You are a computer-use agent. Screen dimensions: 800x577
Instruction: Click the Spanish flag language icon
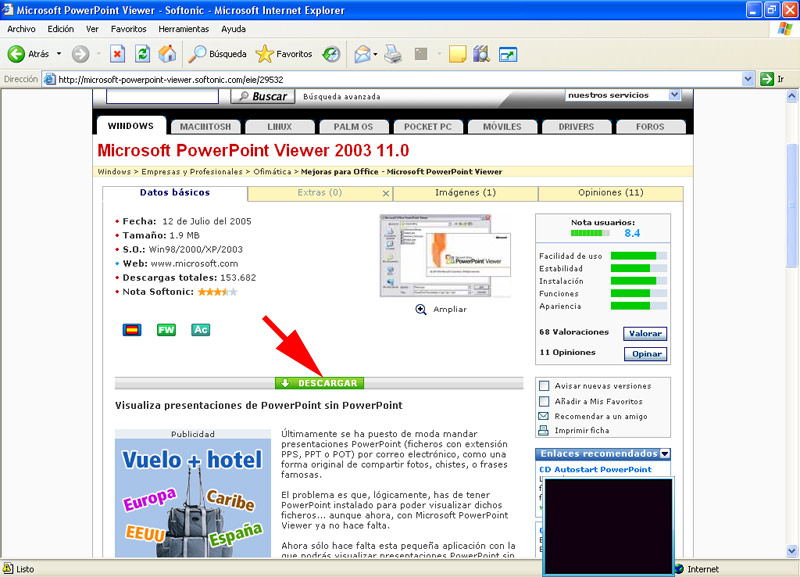132,330
